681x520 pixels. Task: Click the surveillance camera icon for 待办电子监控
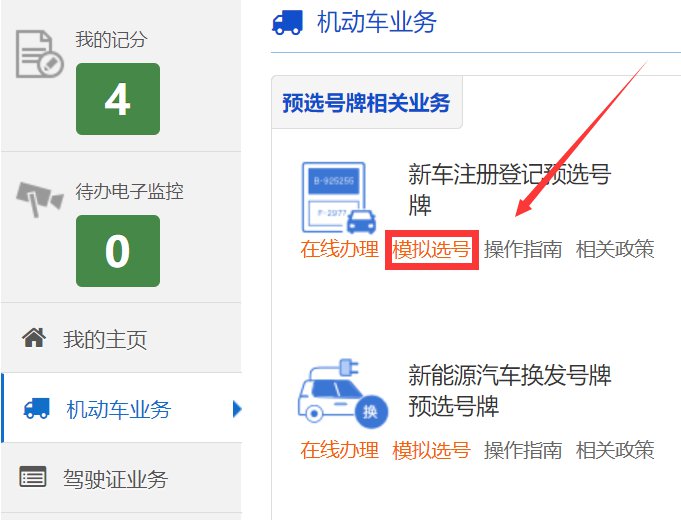(x=40, y=199)
